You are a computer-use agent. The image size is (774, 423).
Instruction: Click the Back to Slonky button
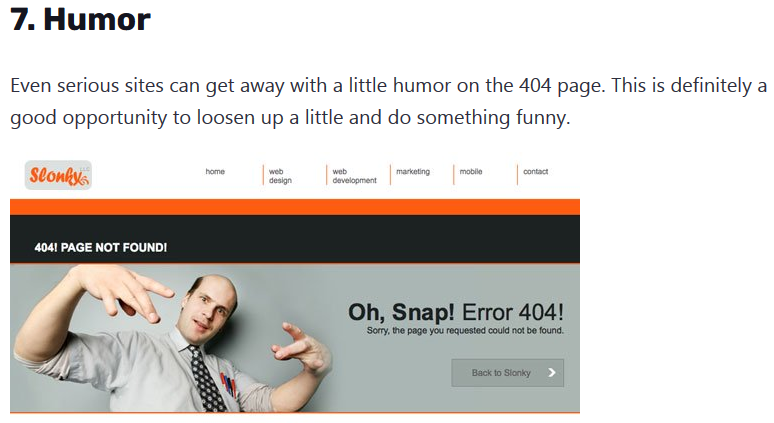click(507, 373)
